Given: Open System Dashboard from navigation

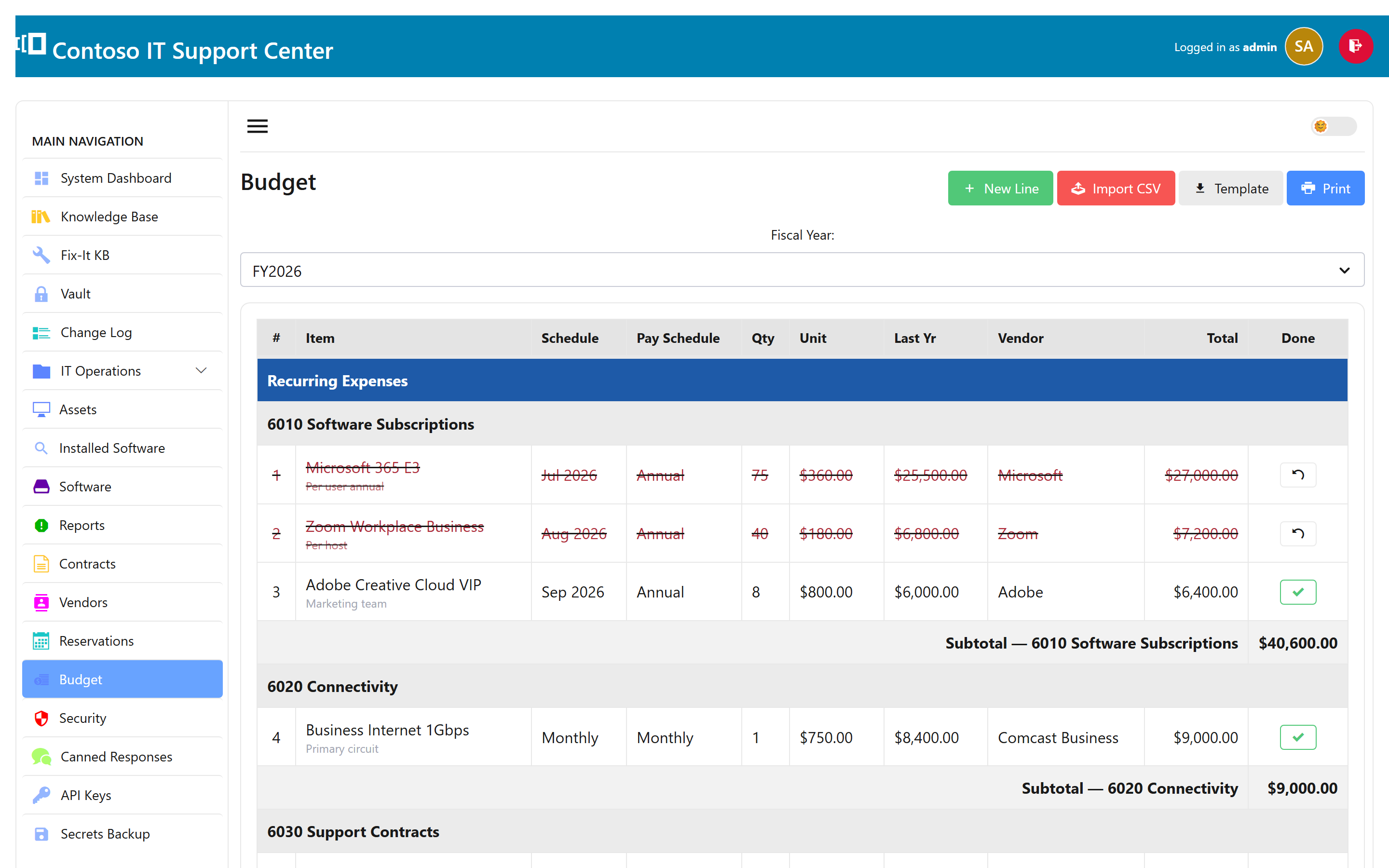Looking at the screenshot, I should coord(122,178).
